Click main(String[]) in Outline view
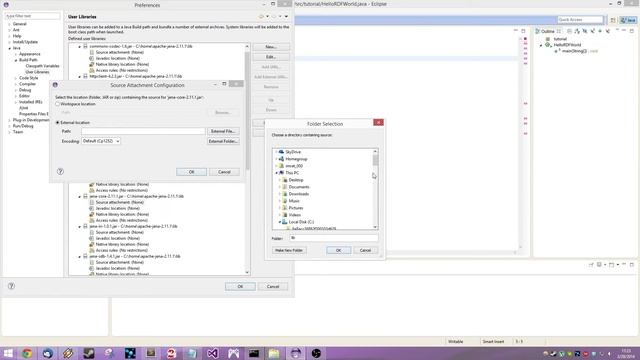The width and height of the screenshot is (640, 360). coord(574,51)
